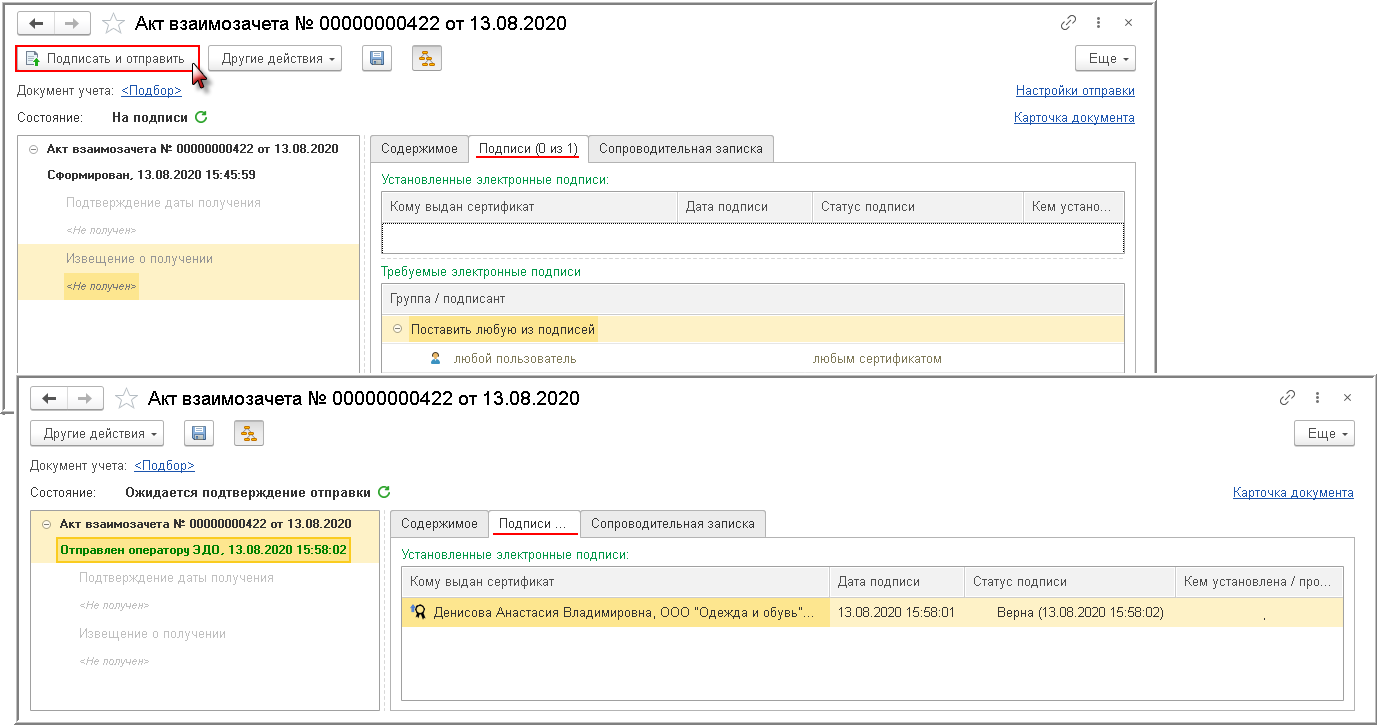Switch to 'Подписи ...' tab in lower window
Viewport: 1377px width, 727px height.
[x=534, y=524]
